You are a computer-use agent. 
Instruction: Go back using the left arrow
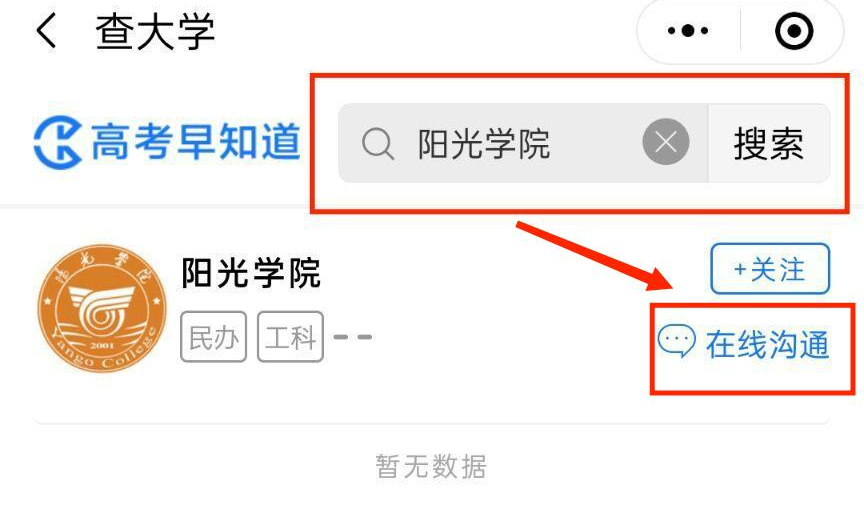coord(46,31)
